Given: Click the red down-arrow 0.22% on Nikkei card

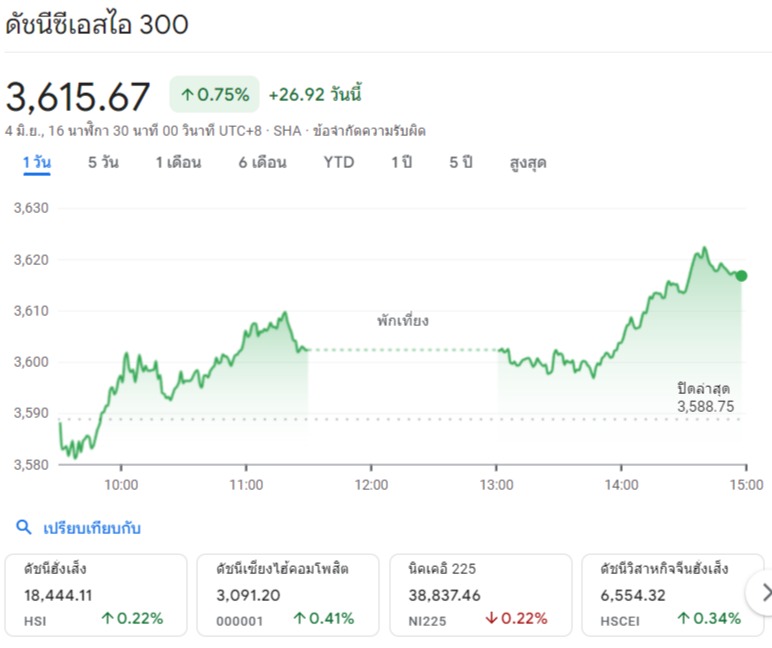Looking at the screenshot, I should 517,618.
